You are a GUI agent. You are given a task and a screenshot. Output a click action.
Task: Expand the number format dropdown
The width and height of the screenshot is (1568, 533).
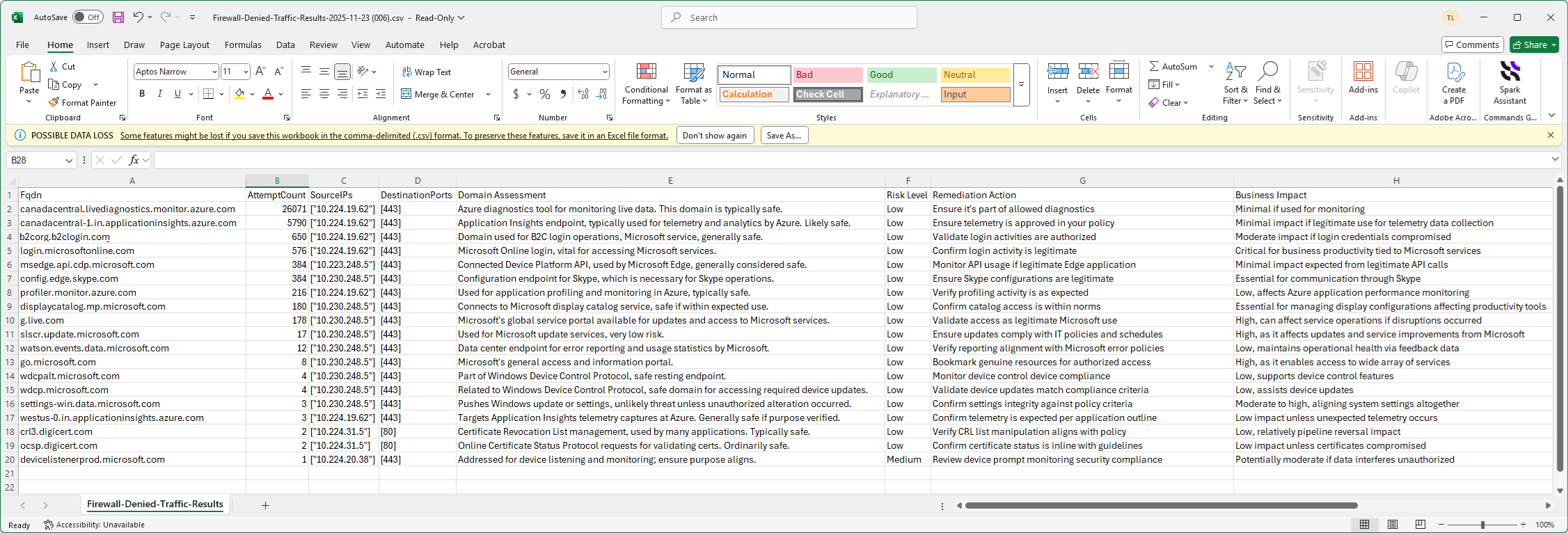tap(604, 72)
